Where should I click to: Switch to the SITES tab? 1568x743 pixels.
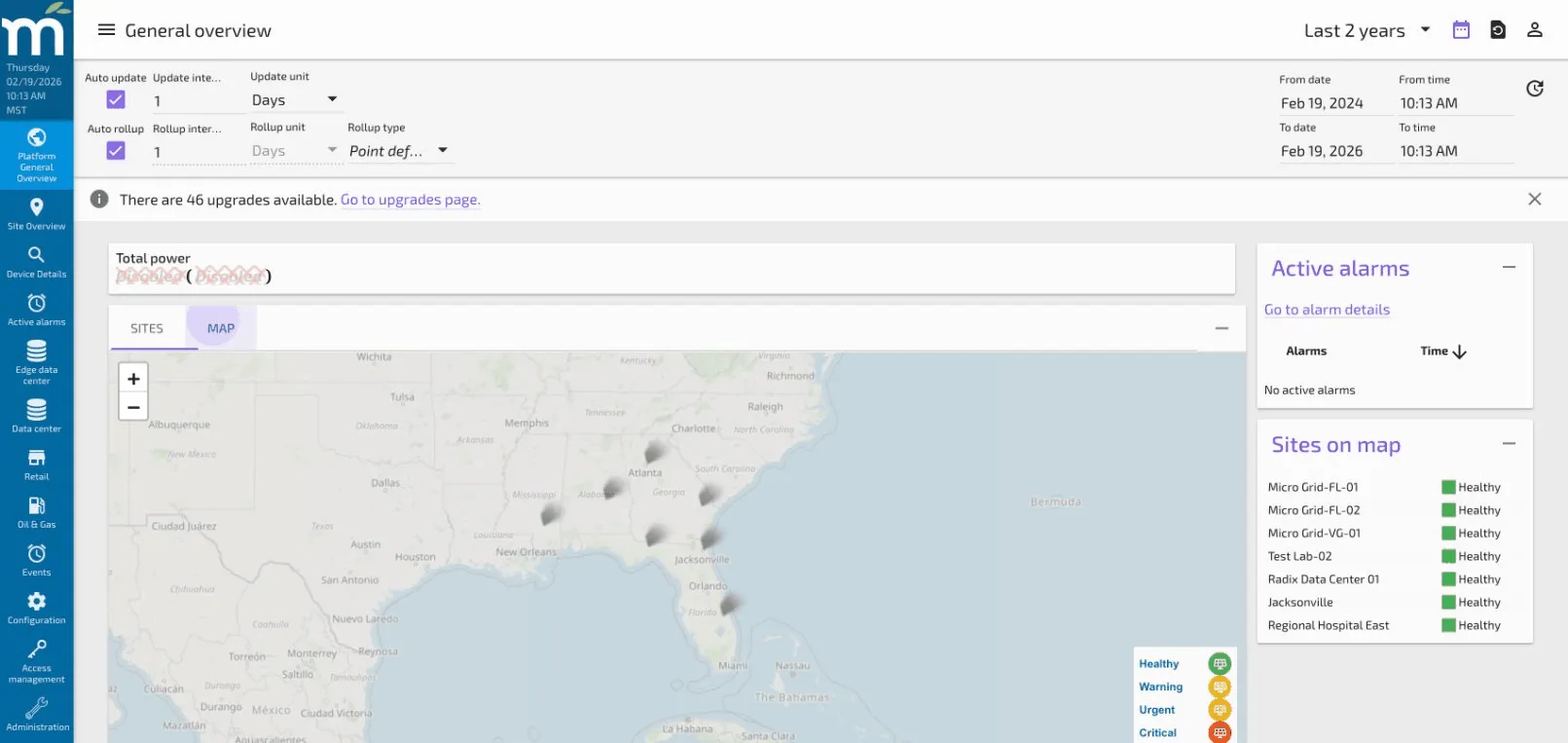click(x=147, y=328)
